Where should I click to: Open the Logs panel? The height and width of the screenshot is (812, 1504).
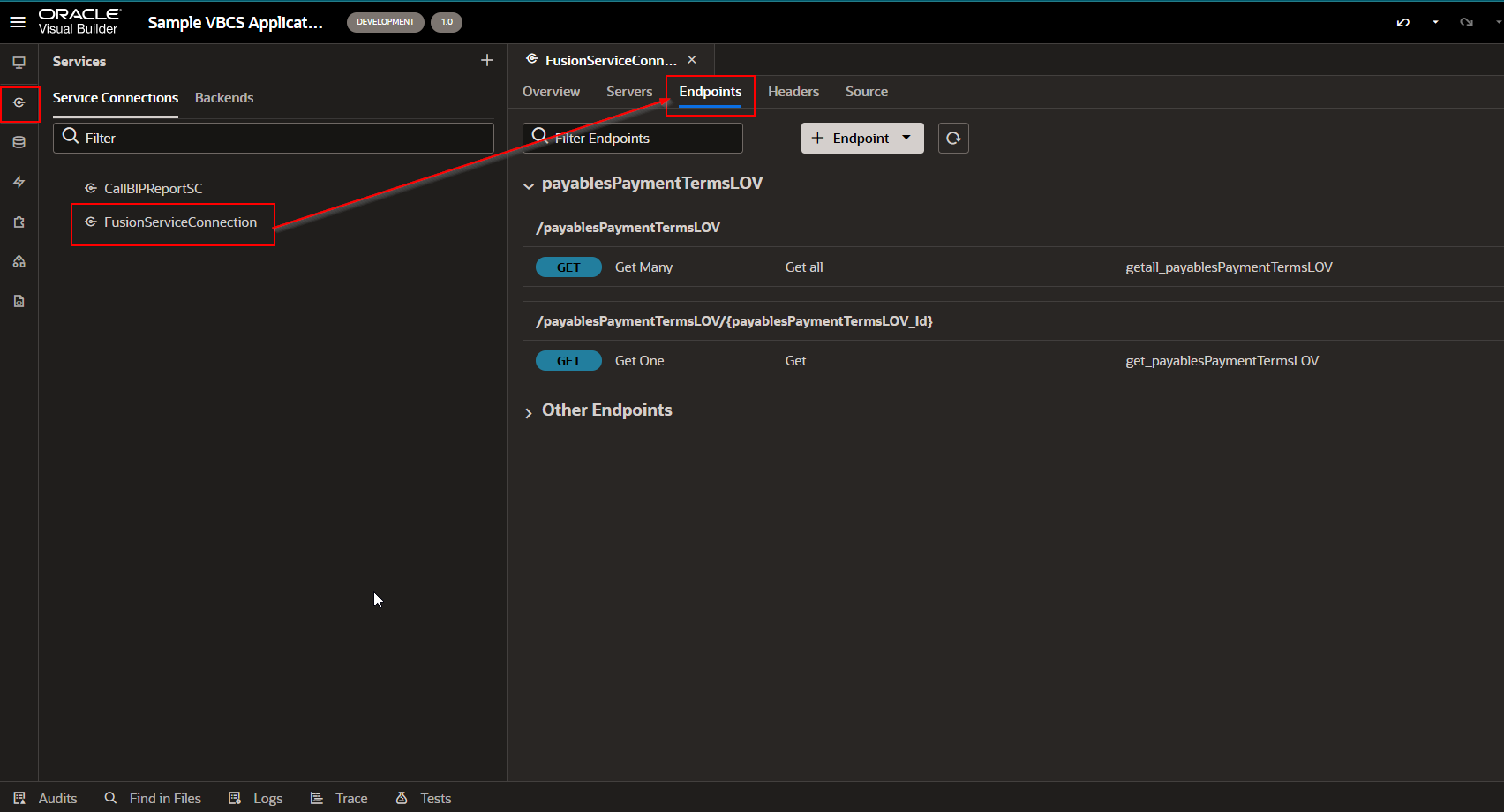(x=255, y=798)
